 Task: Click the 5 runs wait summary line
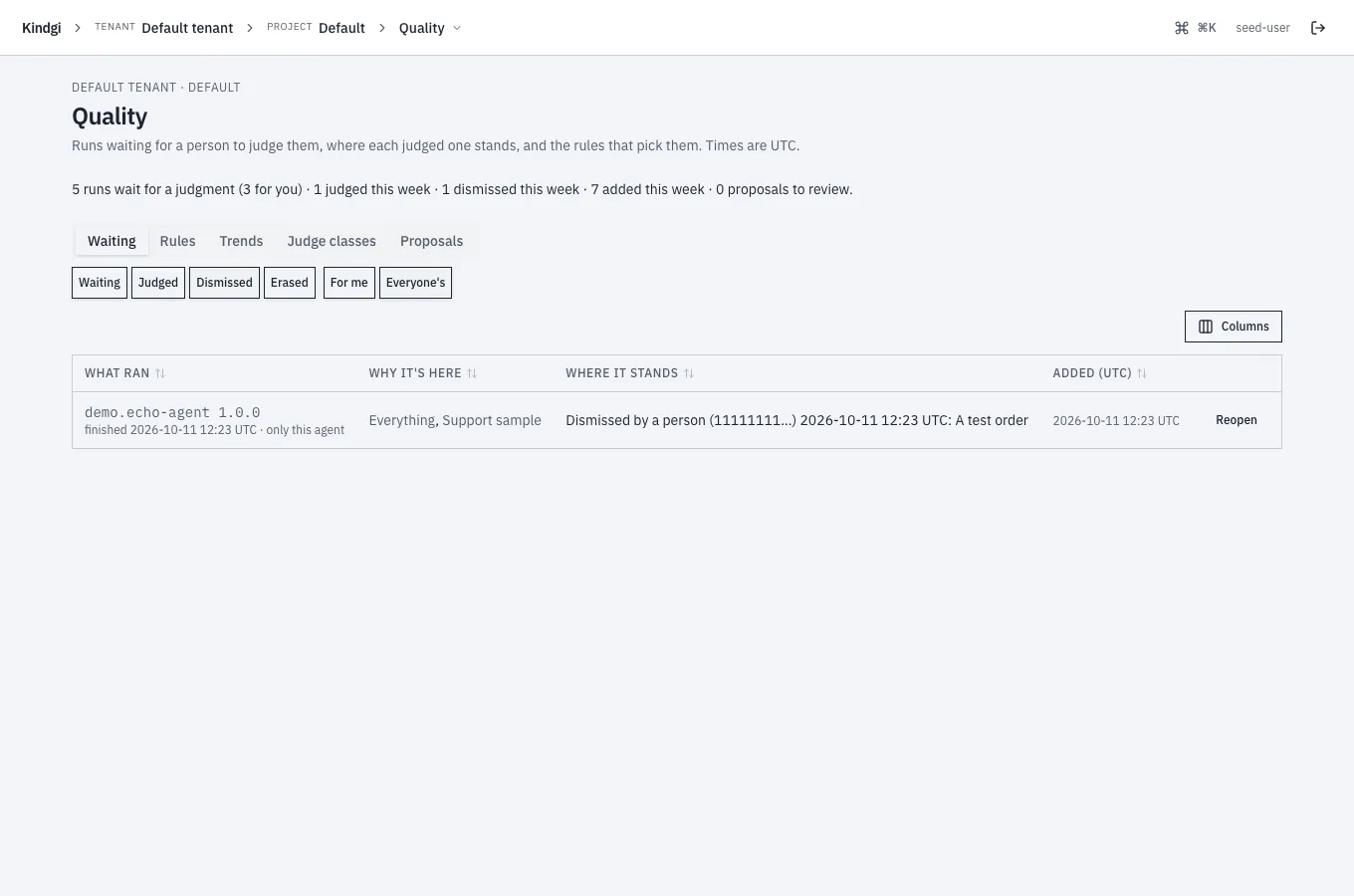[x=462, y=189]
